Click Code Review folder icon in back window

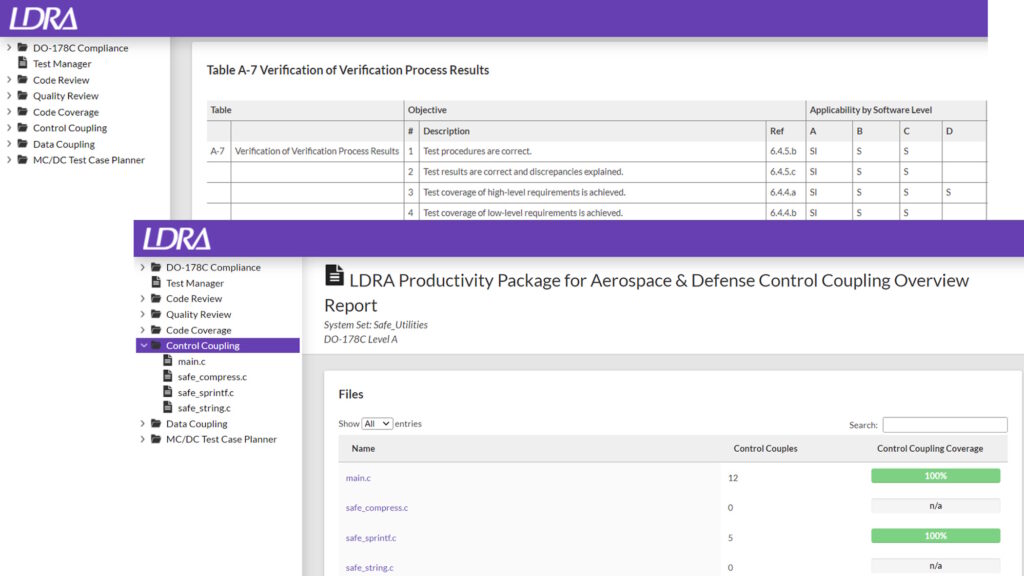(23, 80)
